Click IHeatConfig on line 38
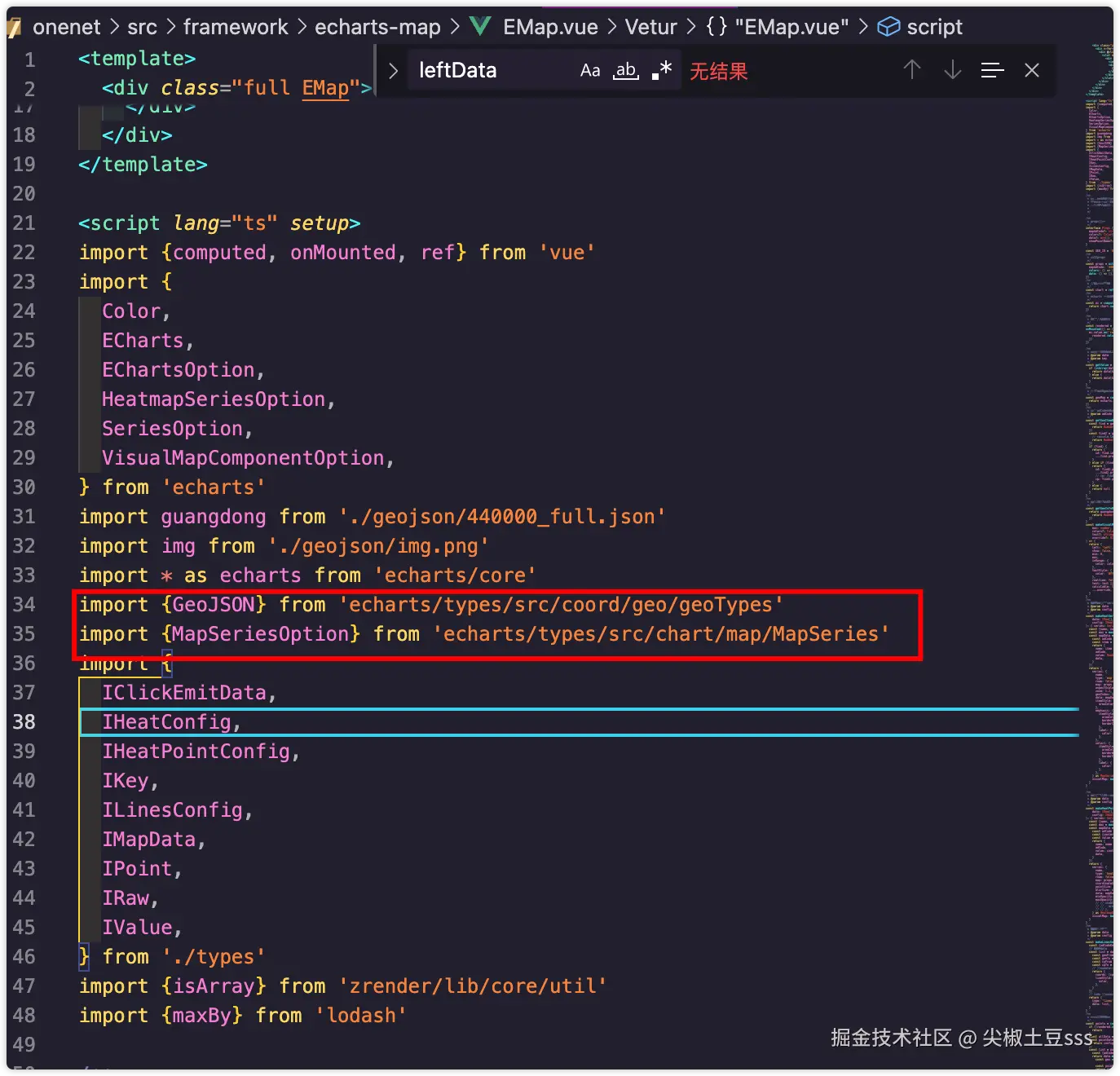Viewport: 1120px width, 1076px height. tap(166, 721)
